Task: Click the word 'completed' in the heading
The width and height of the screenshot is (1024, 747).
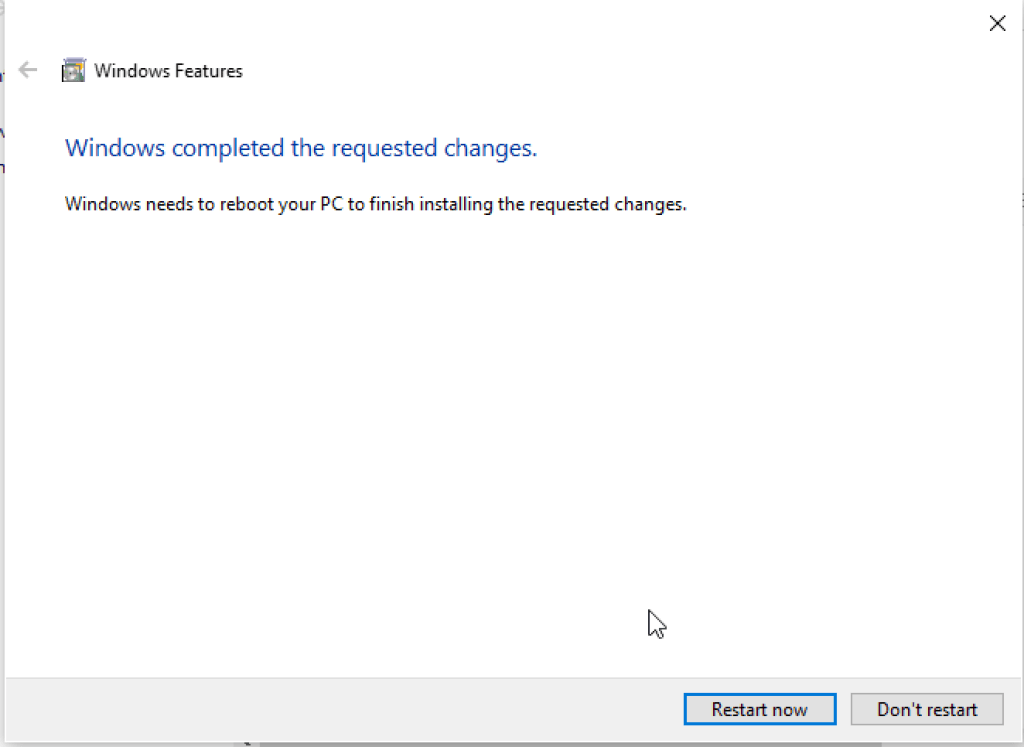Action: pyautogui.click(x=228, y=148)
